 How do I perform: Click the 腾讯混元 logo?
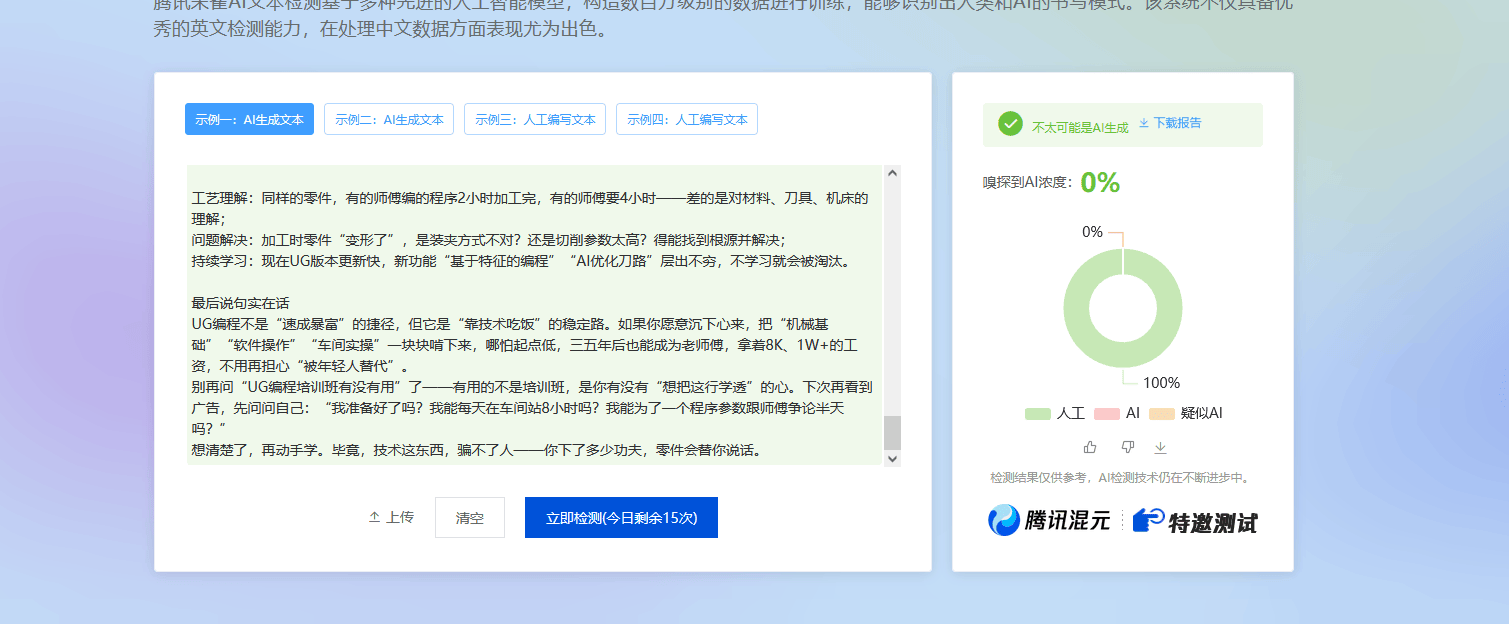1049,521
